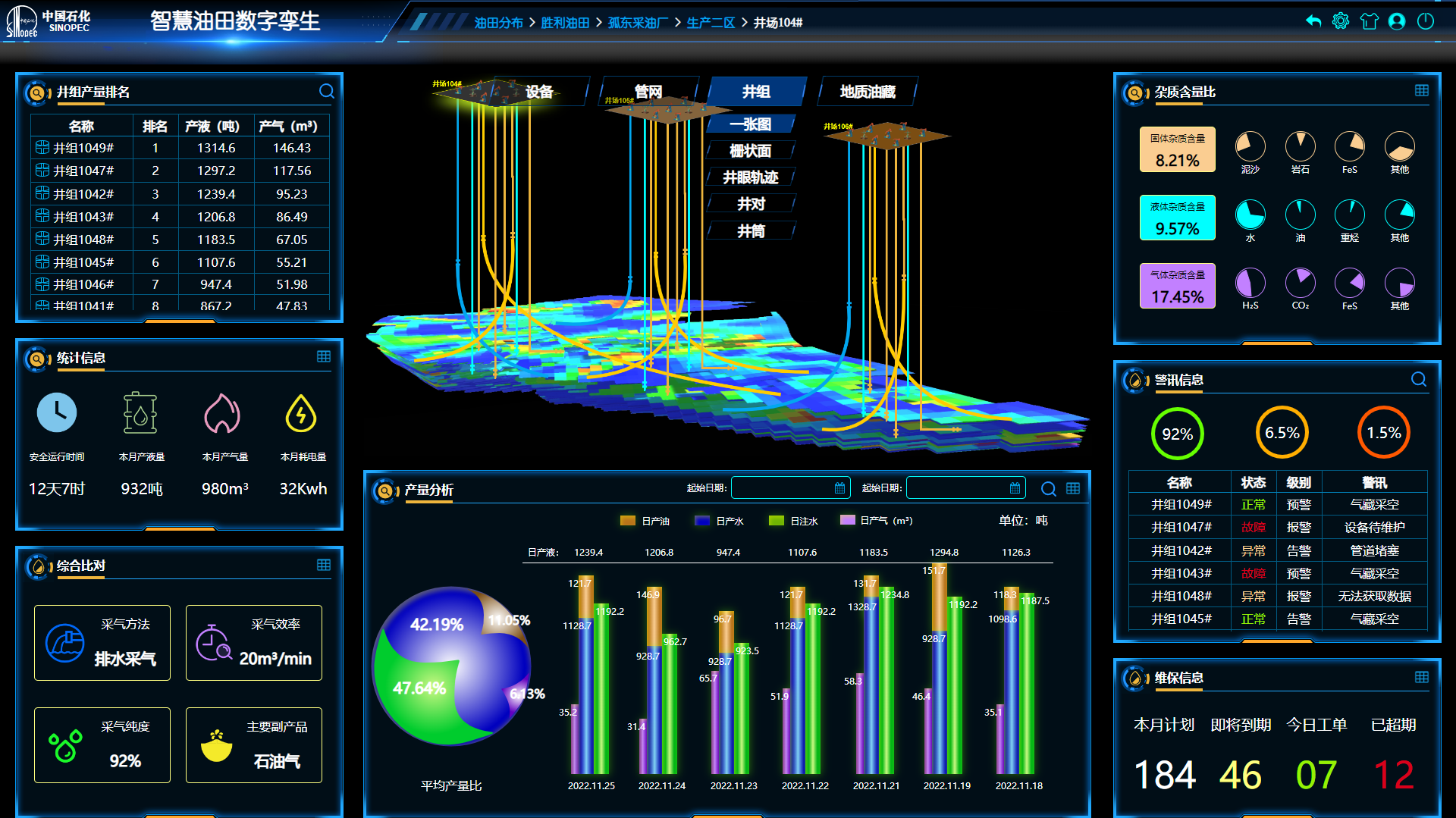
Task: Click the 92% green ring gauge
Action: (x=1177, y=434)
